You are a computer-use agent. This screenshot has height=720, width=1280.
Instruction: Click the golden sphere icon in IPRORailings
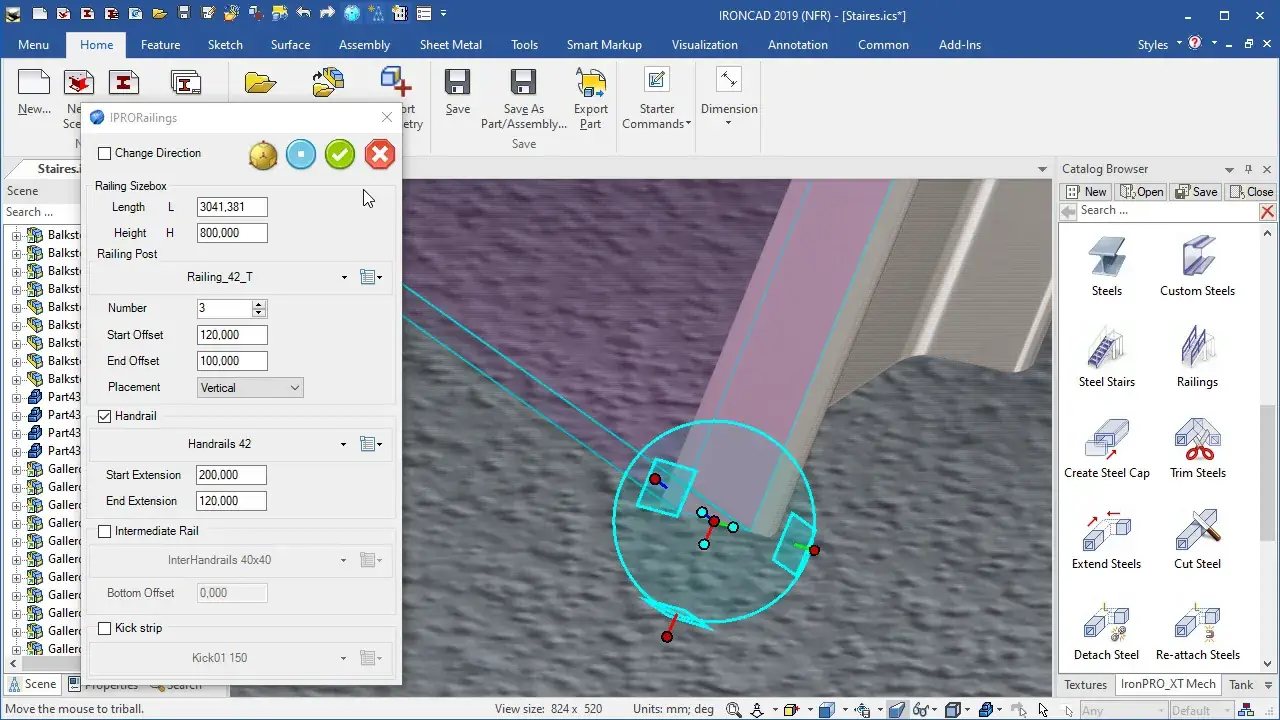click(x=263, y=155)
